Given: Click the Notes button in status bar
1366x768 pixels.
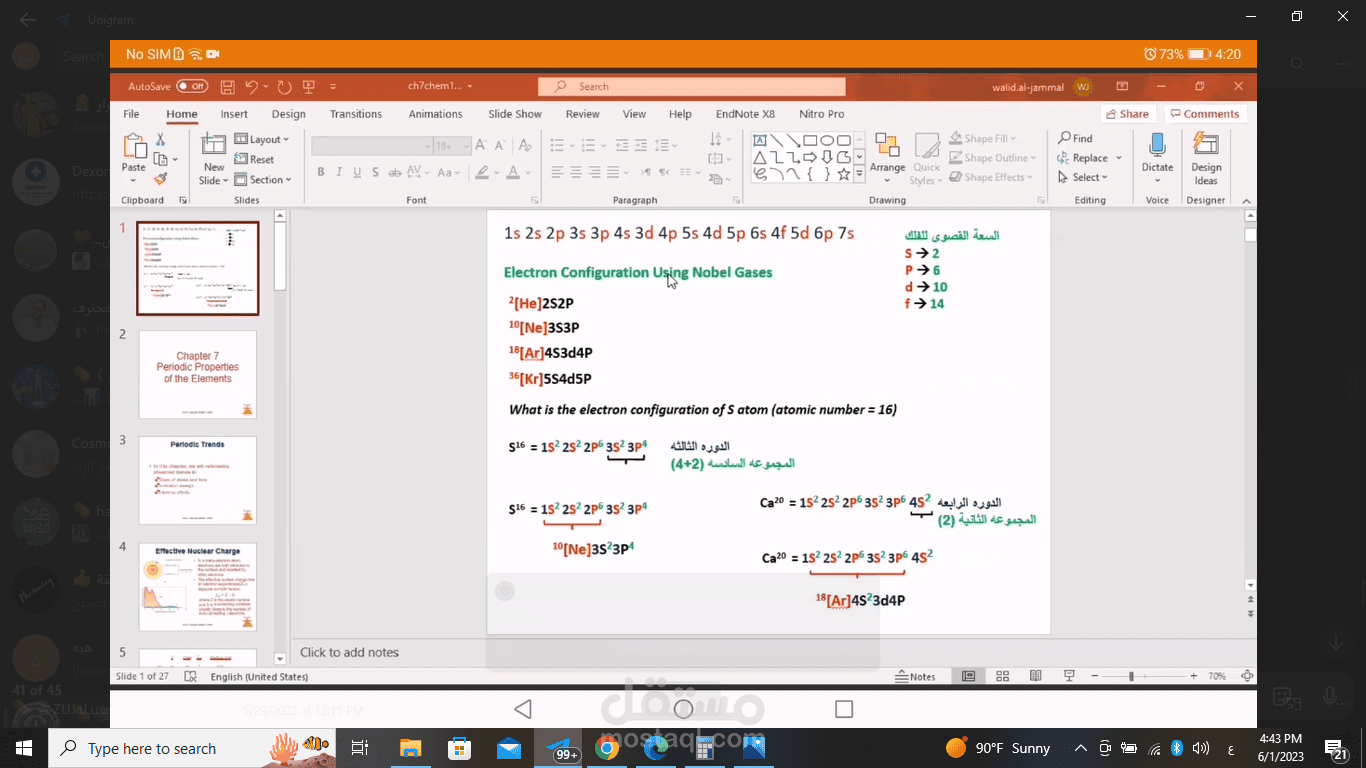Looking at the screenshot, I should pyautogui.click(x=915, y=677).
